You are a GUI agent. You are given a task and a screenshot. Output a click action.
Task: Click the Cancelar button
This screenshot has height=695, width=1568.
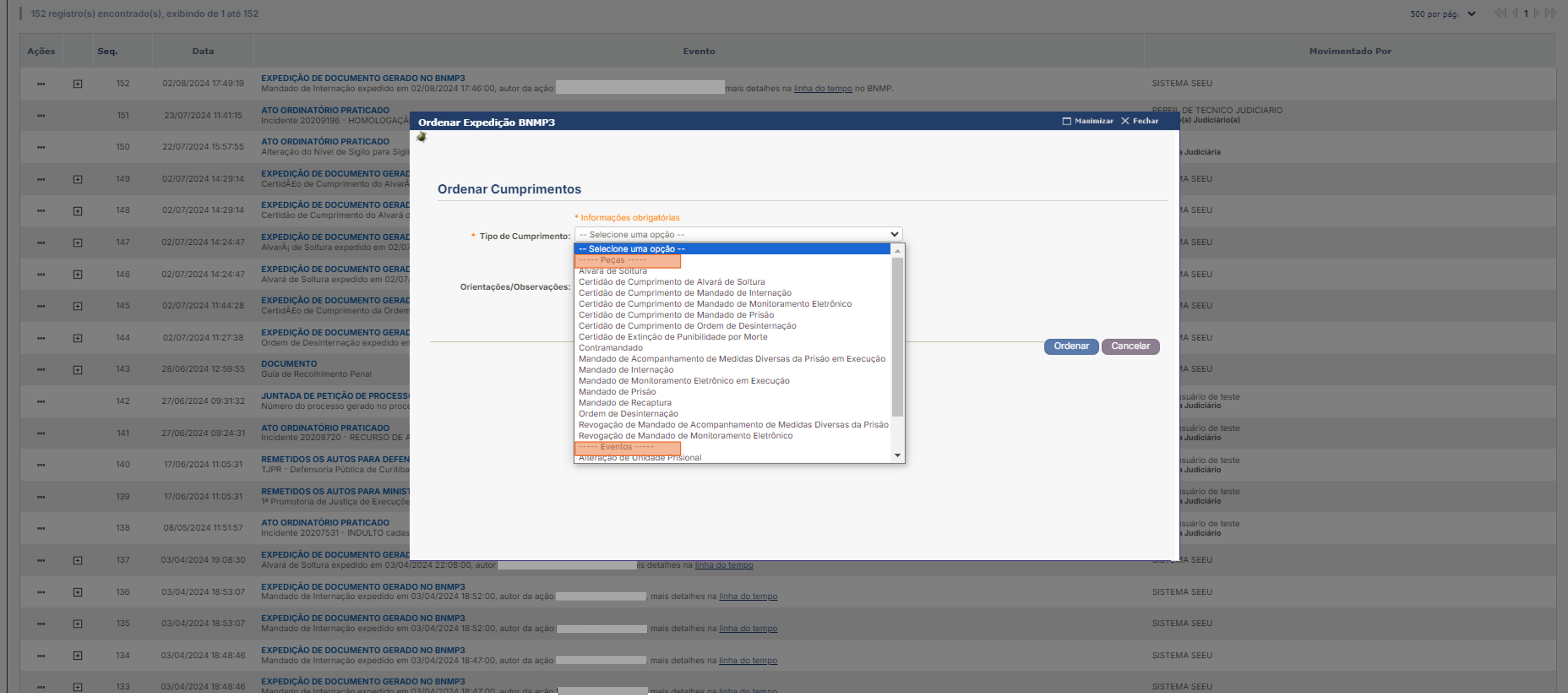(1130, 347)
